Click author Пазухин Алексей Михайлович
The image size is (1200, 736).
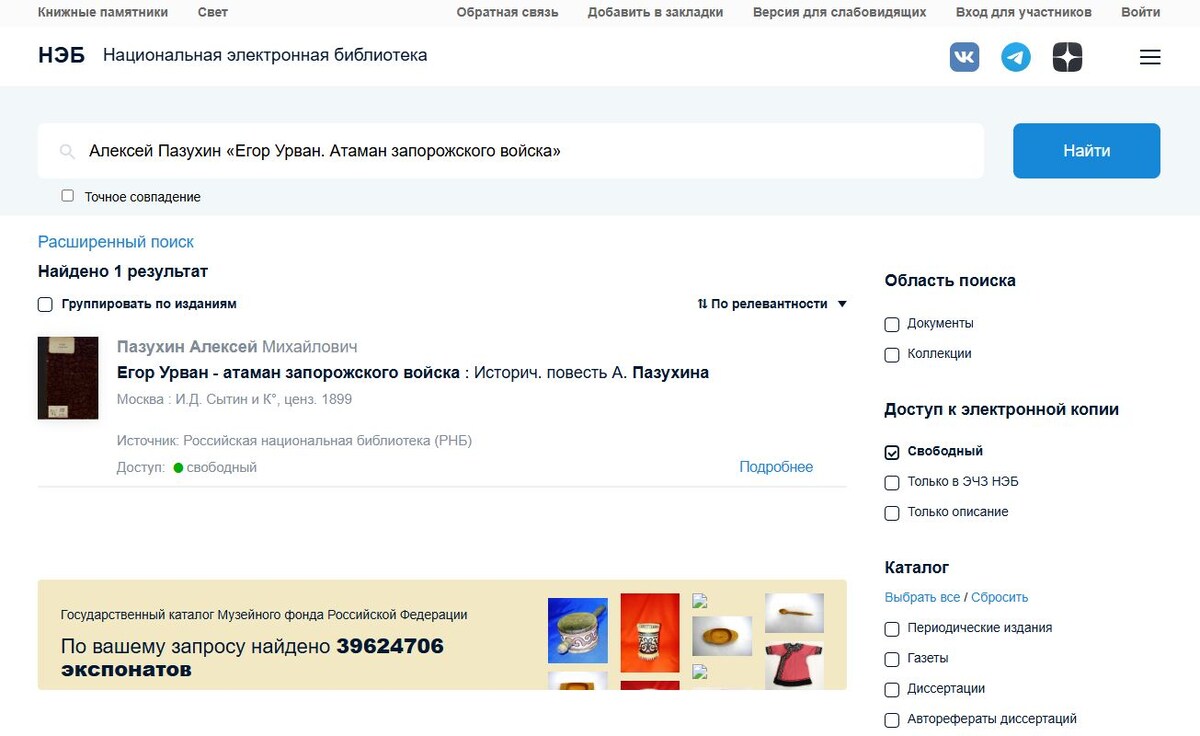[x=237, y=347]
